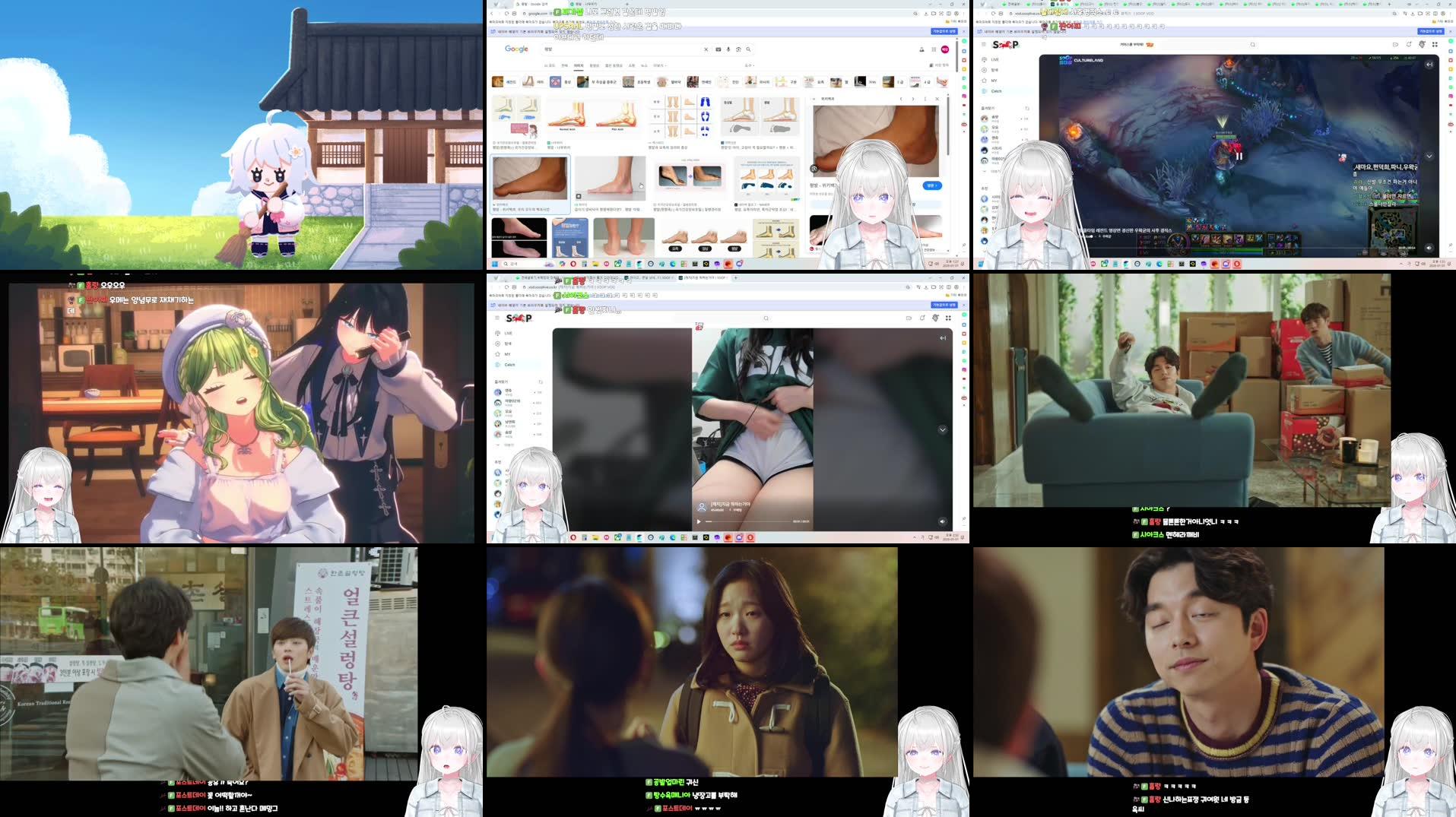
Task: Mute the VOD player with the volume icon
Action: 943,521
